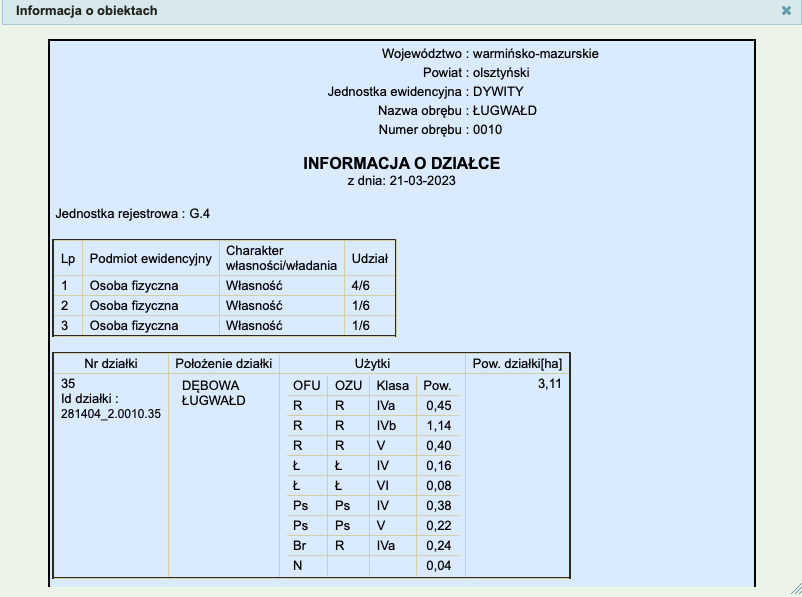Select the 1,14 area value

[x=438, y=425]
